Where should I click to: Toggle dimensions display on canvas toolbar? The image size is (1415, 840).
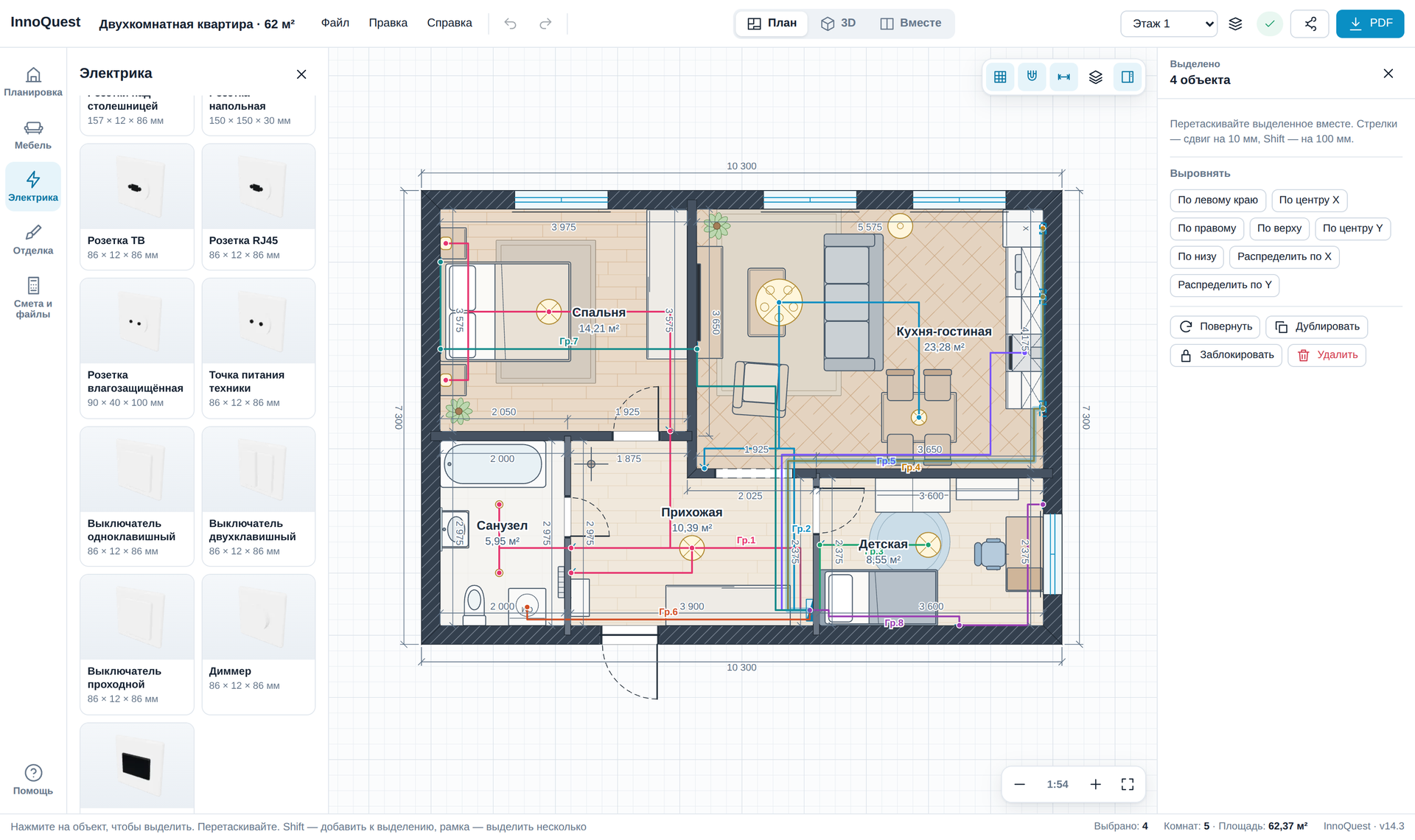pos(1063,77)
